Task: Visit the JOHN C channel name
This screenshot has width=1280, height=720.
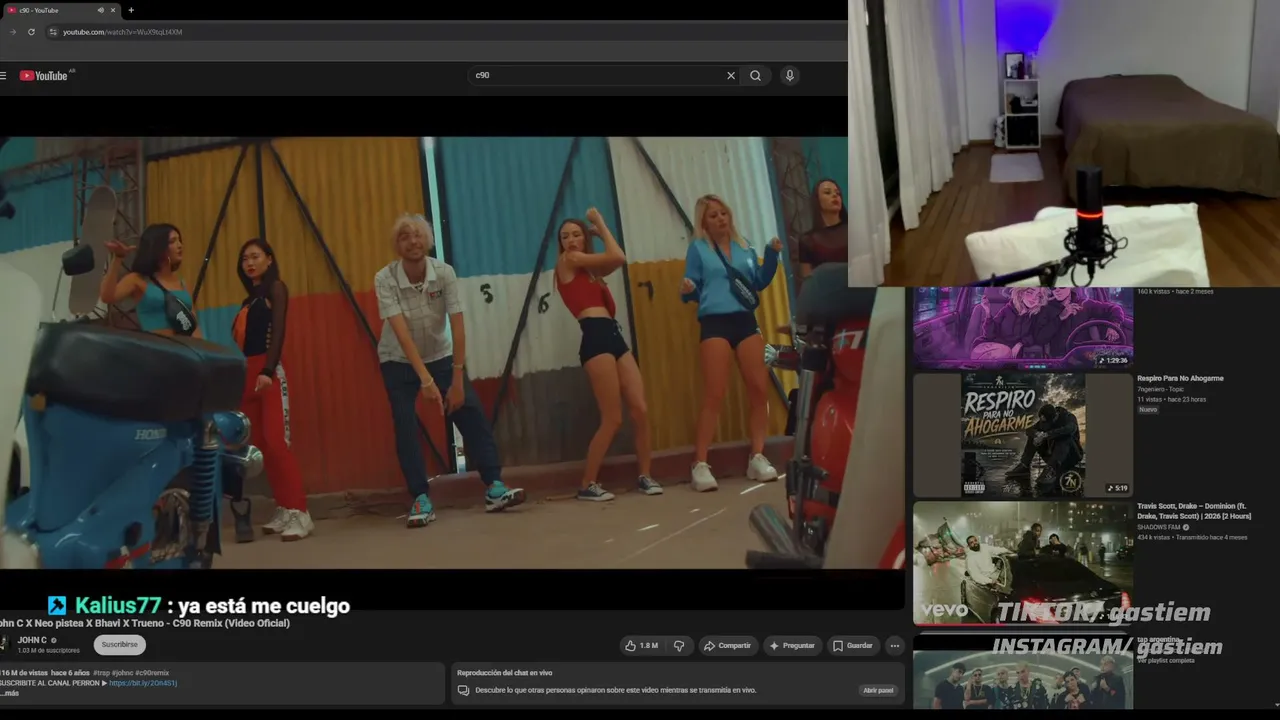Action: 33,640
